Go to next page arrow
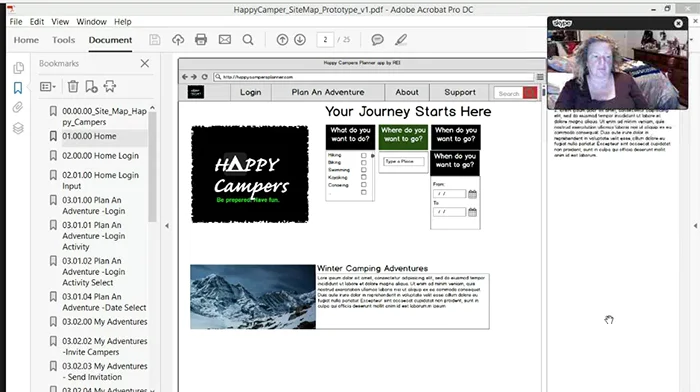This screenshot has height=392, width=700. point(300,40)
